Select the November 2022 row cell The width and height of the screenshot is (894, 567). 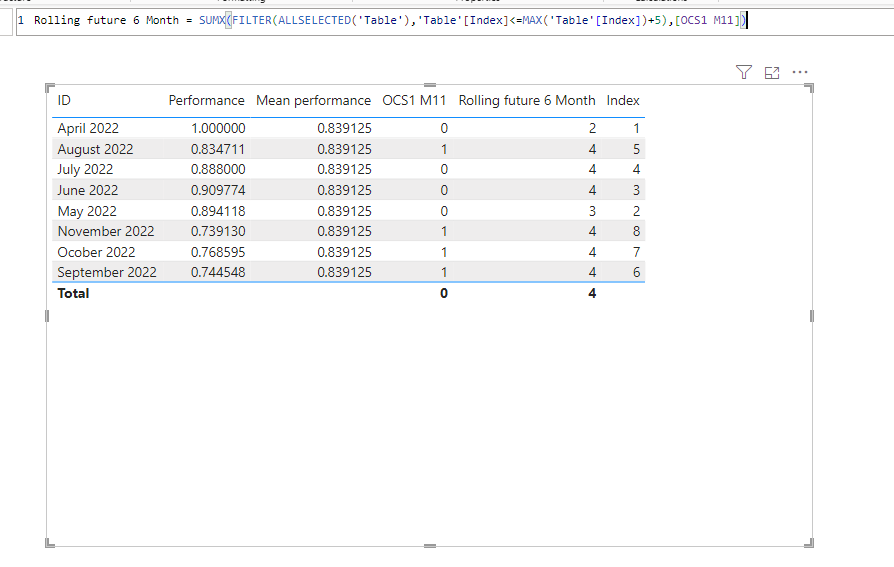coord(105,231)
